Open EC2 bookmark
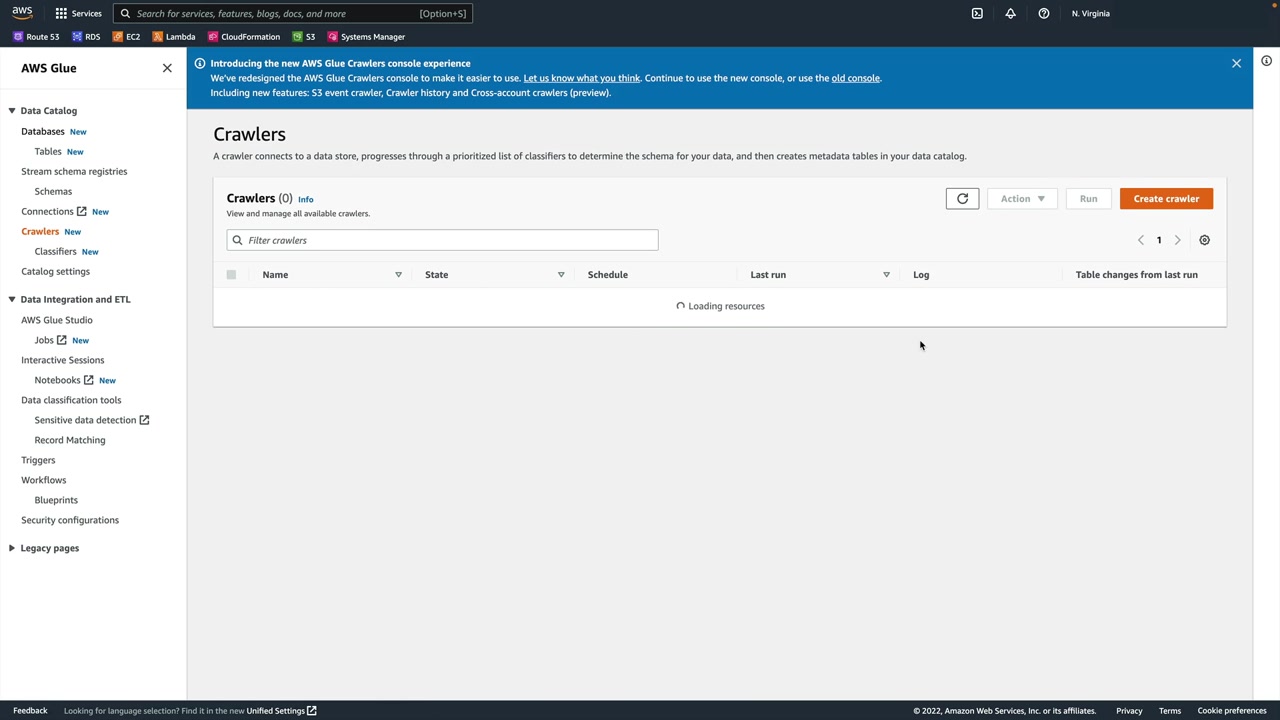 (126, 37)
